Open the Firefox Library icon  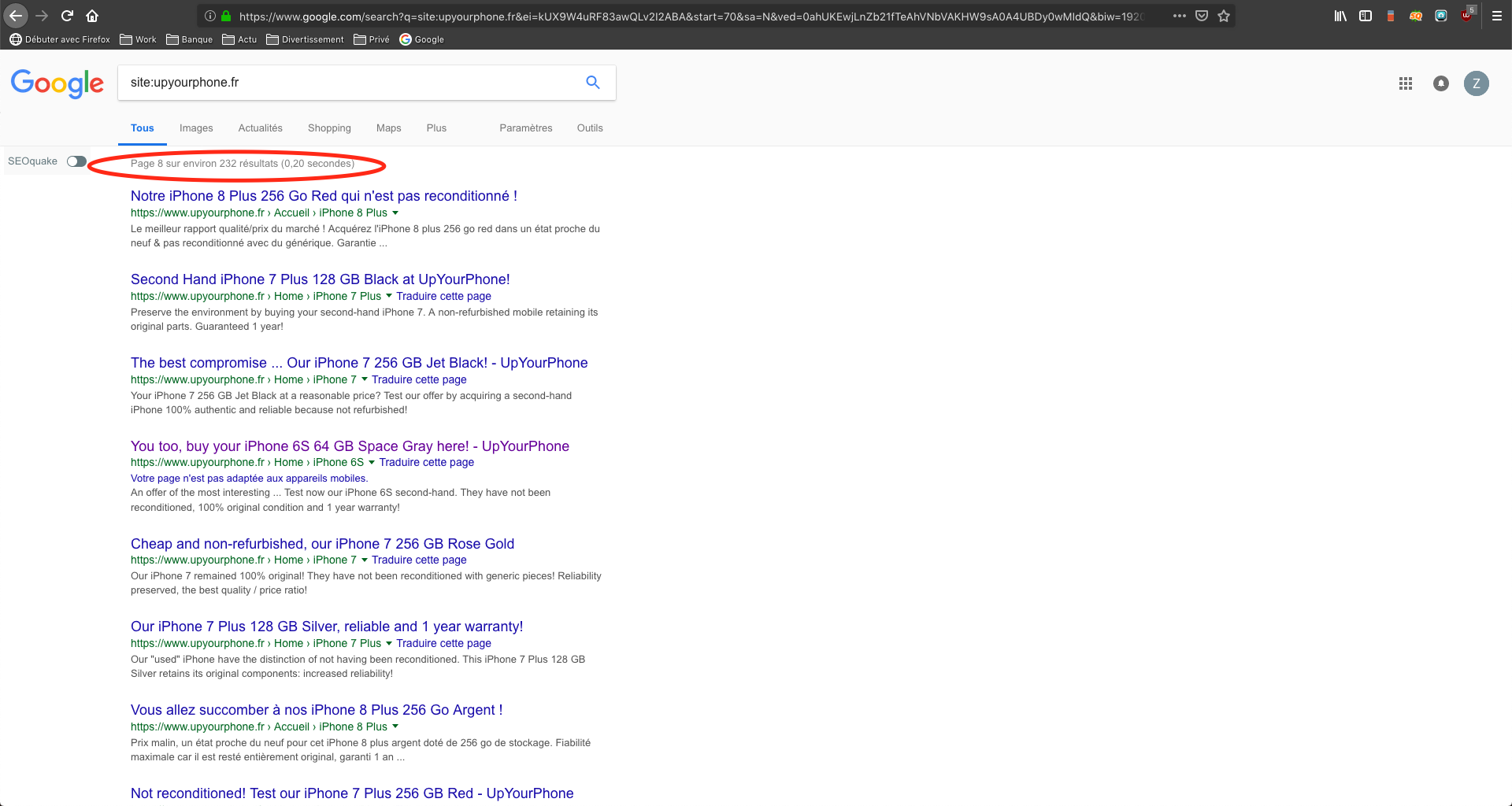[x=1340, y=16]
